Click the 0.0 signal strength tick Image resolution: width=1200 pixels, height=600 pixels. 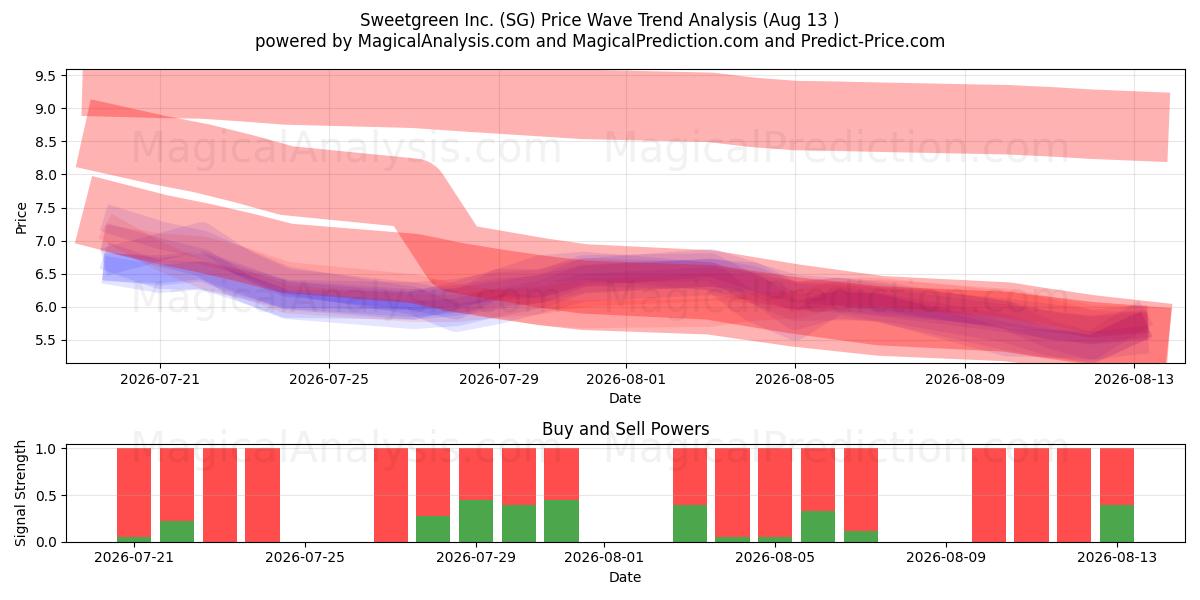[x=48, y=542]
